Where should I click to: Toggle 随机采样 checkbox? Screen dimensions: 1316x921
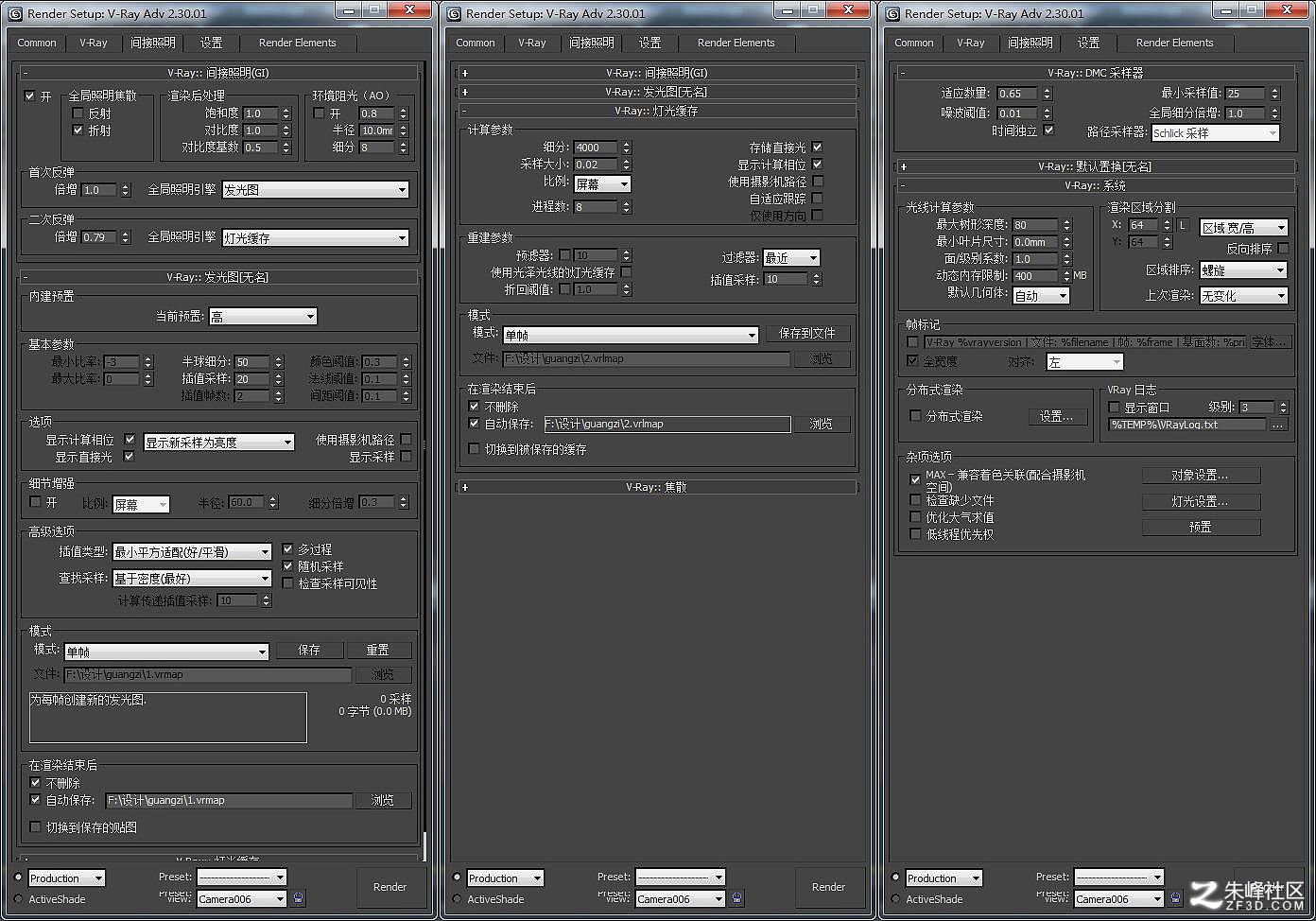pos(288,566)
